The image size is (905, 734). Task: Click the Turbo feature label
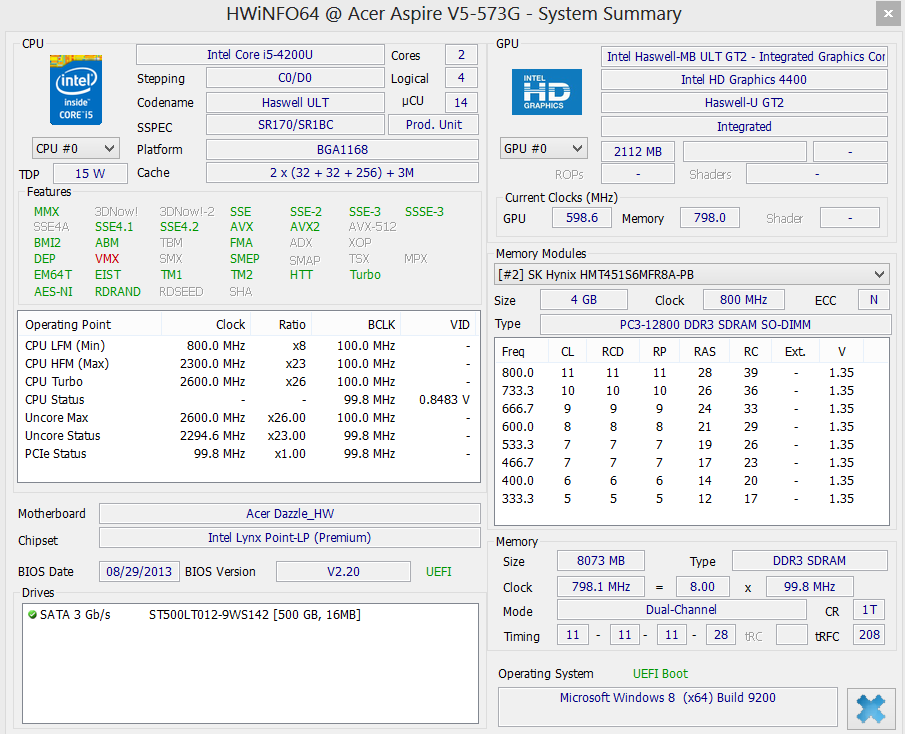click(x=365, y=275)
